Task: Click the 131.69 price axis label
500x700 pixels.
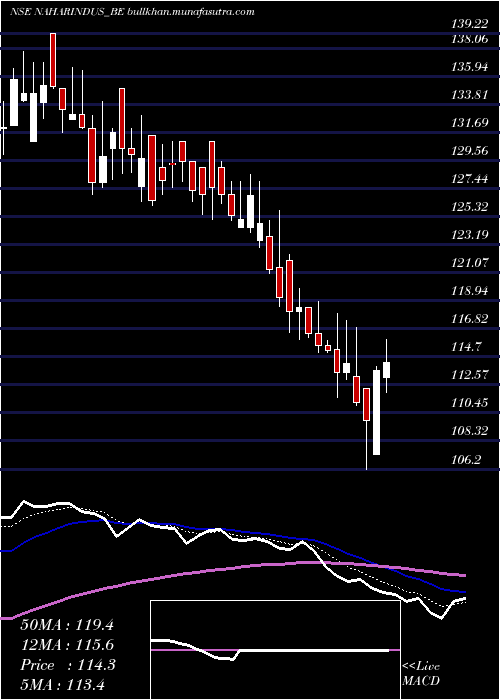Action: point(472,123)
